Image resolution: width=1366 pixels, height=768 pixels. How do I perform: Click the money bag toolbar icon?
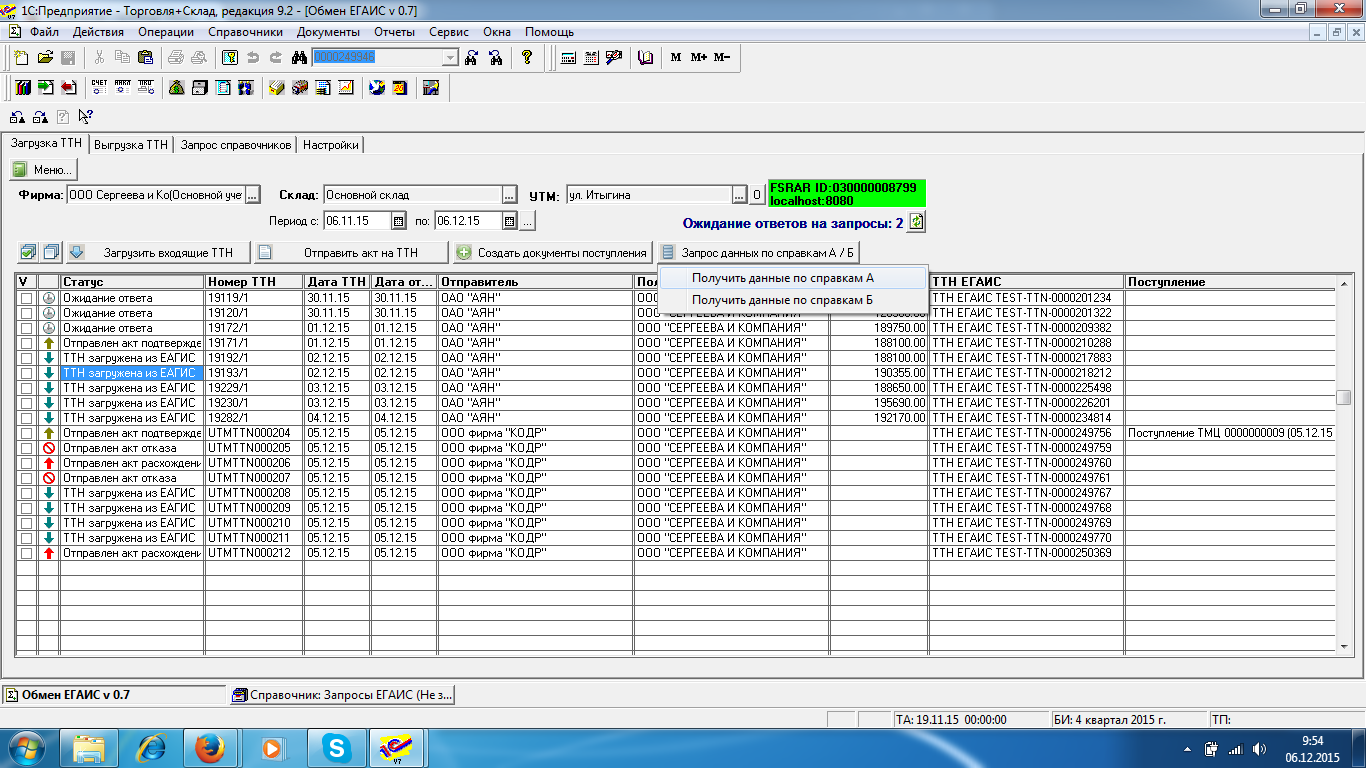(x=176, y=88)
